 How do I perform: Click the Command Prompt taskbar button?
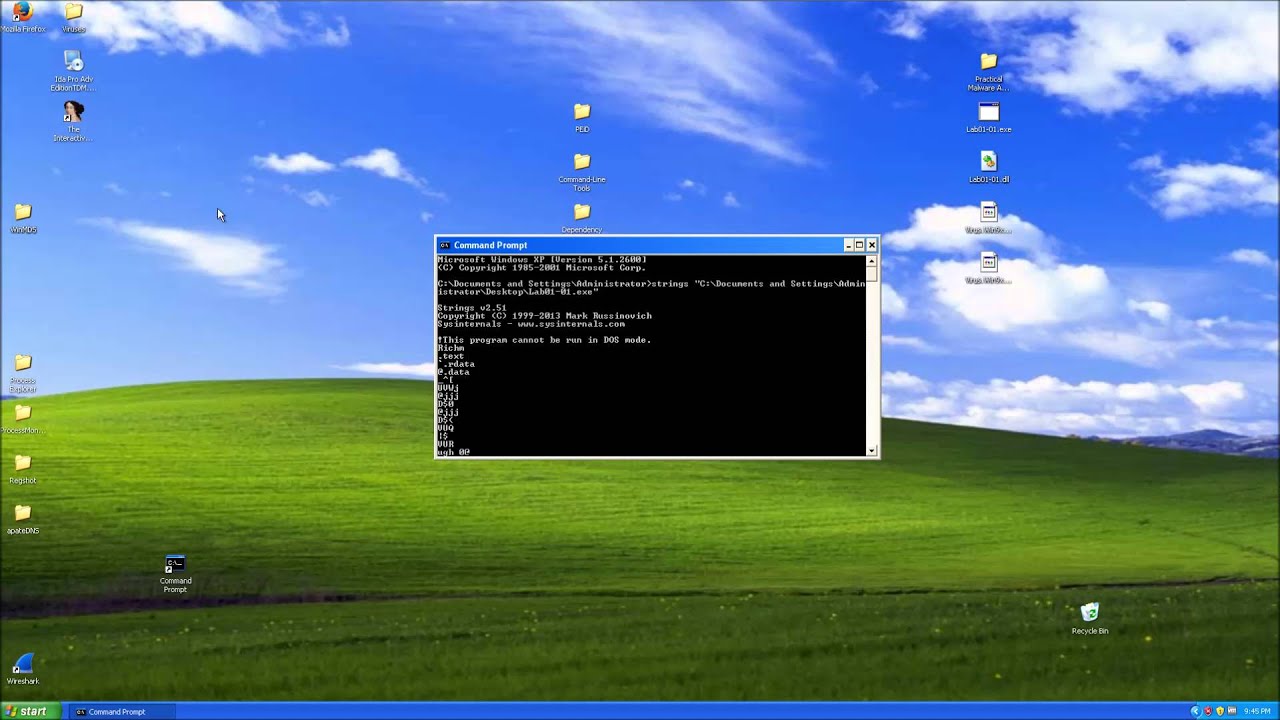click(x=123, y=711)
